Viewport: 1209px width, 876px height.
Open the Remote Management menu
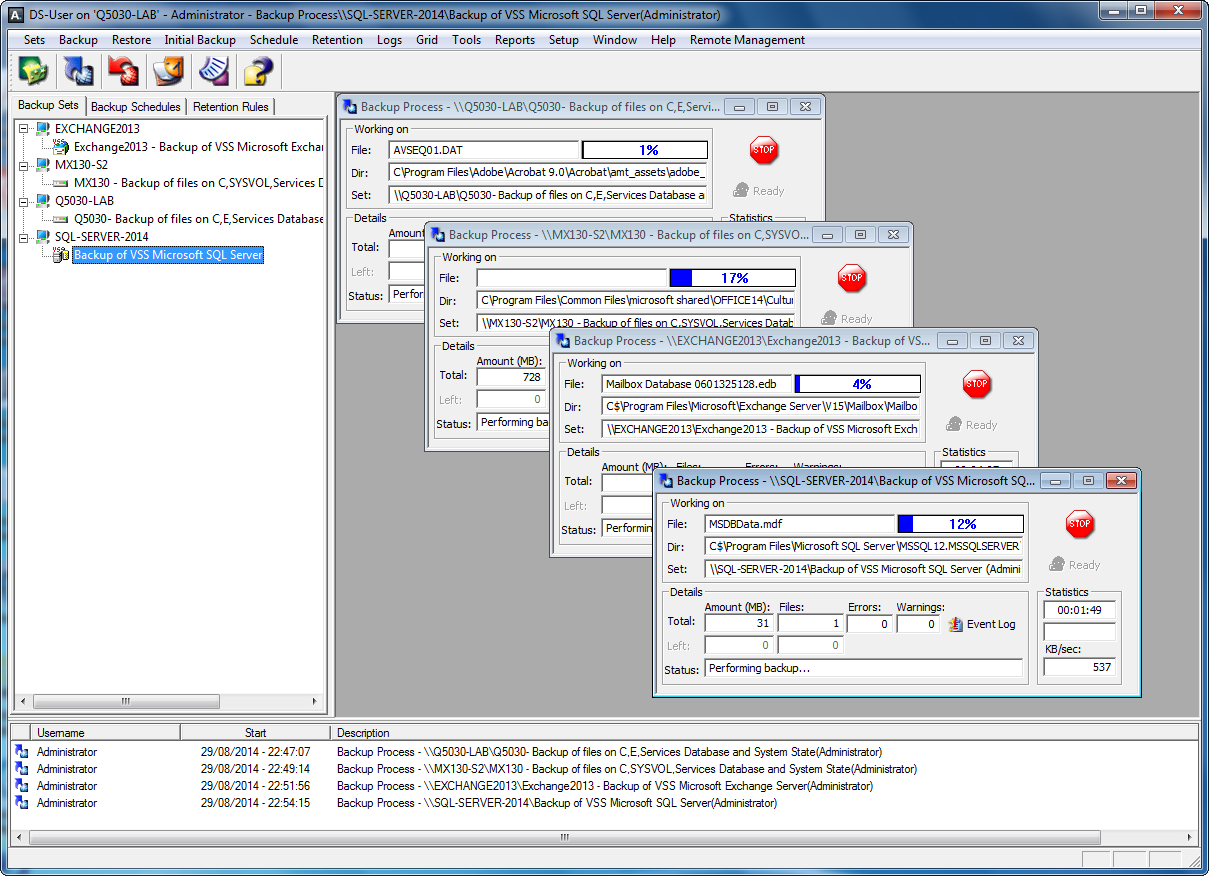[747, 40]
